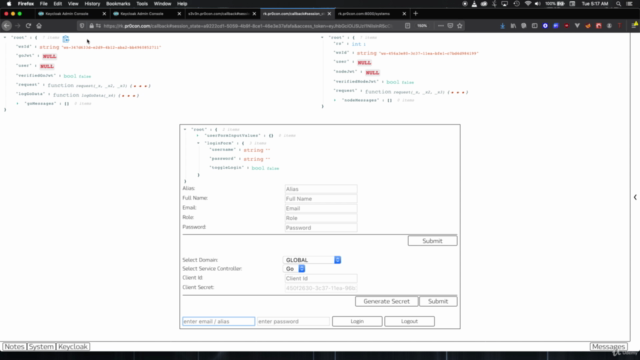
Task: Reset zoom via the 160% indicator
Action: pos(422,26)
